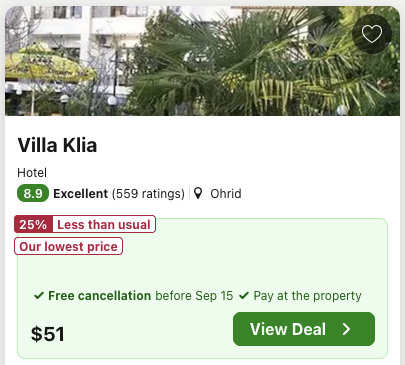Click the 8.9 rating score badge
This screenshot has height=365, width=405.
pos(33,193)
